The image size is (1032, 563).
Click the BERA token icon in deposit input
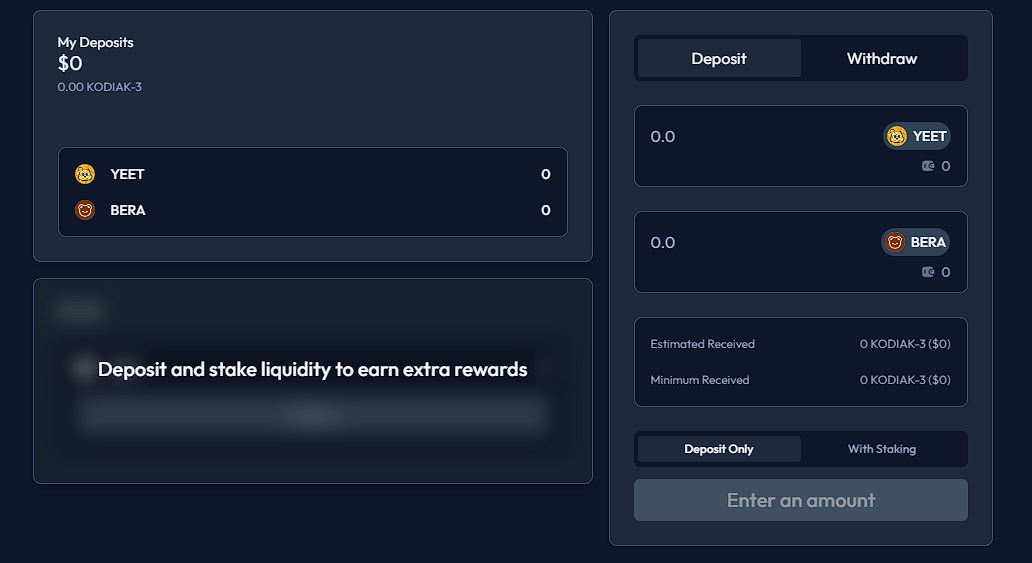click(895, 242)
